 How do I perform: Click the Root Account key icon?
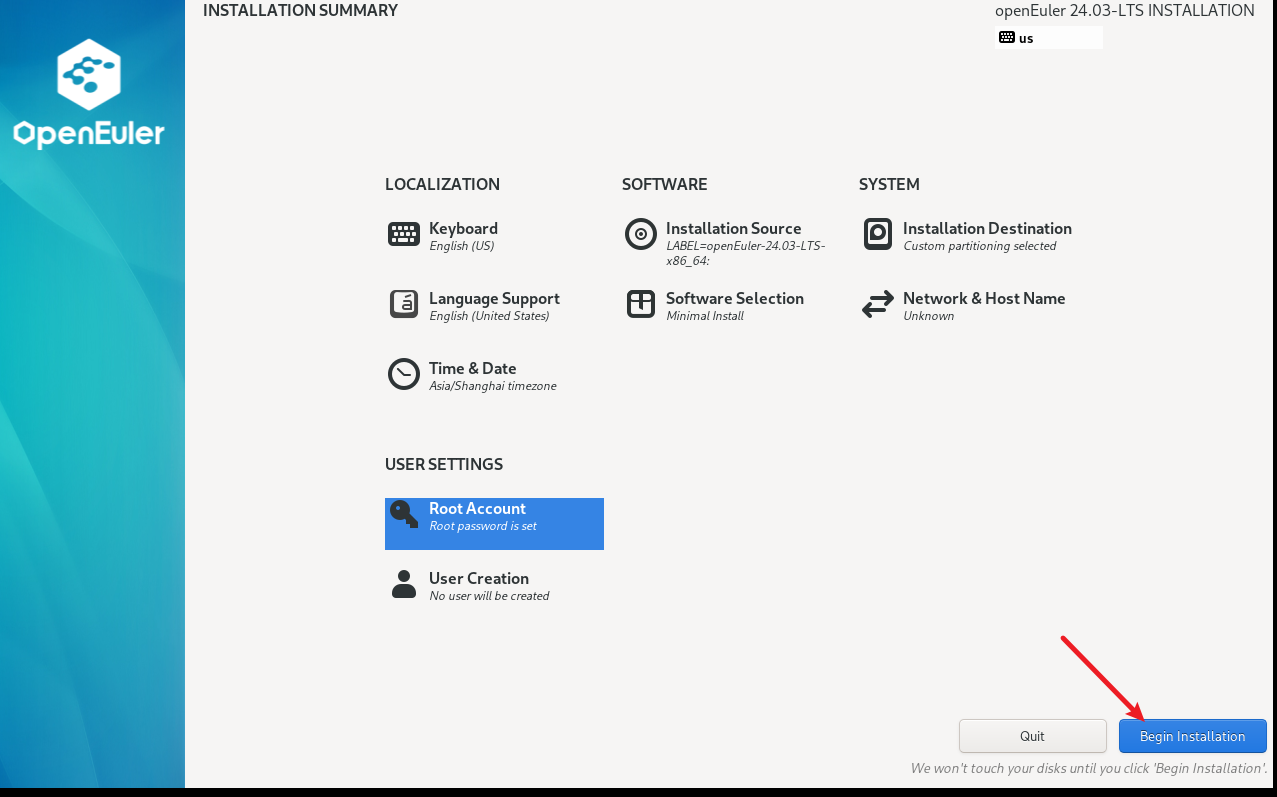coord(404,514)
